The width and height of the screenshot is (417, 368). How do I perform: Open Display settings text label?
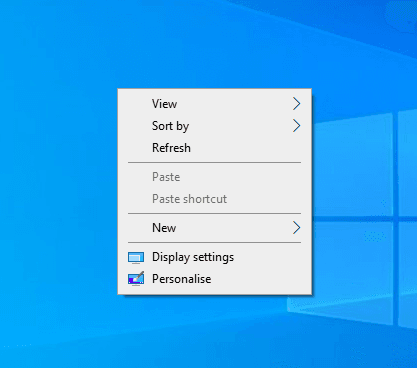point(193,257)
